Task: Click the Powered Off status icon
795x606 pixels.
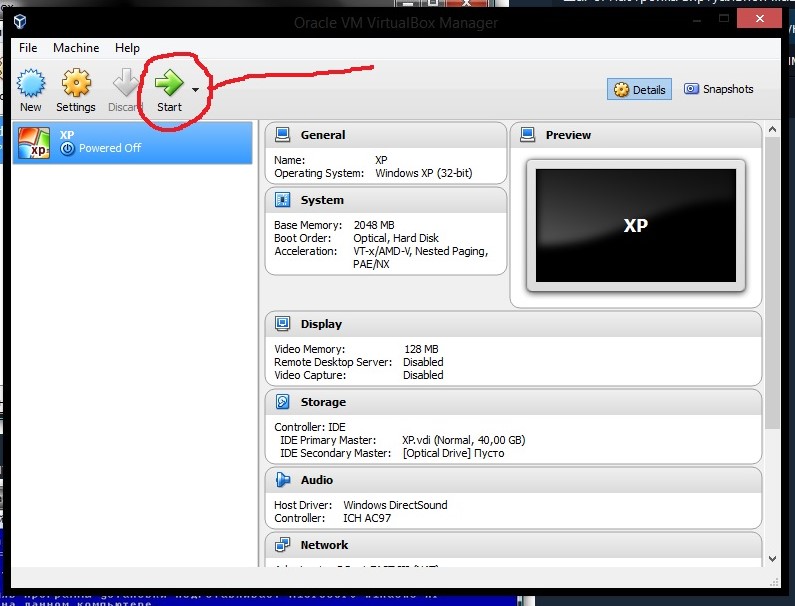Action: pos(67,148)
